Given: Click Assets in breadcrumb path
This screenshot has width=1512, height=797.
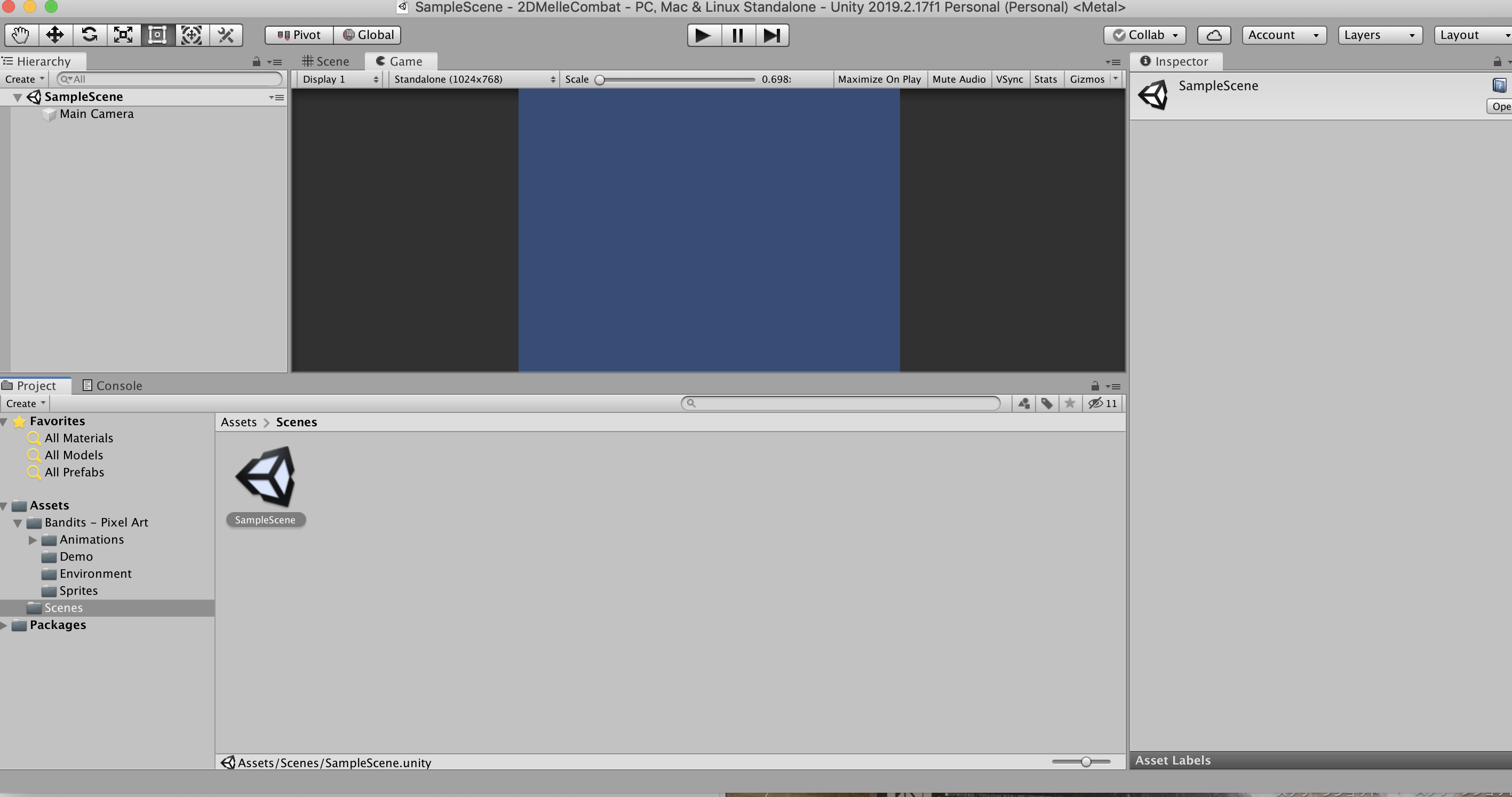Looking at the screenshot, I should click(238, 422).
